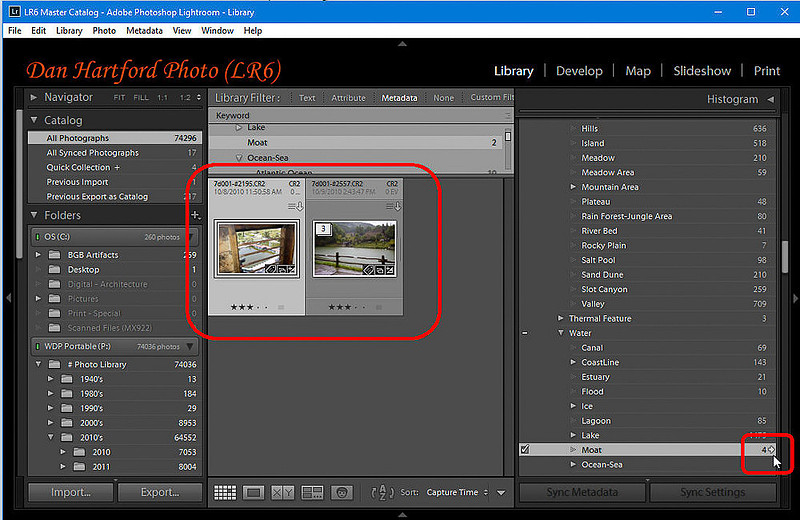Turn off filters with None
The image size is (800, 520).
point(443,98)
